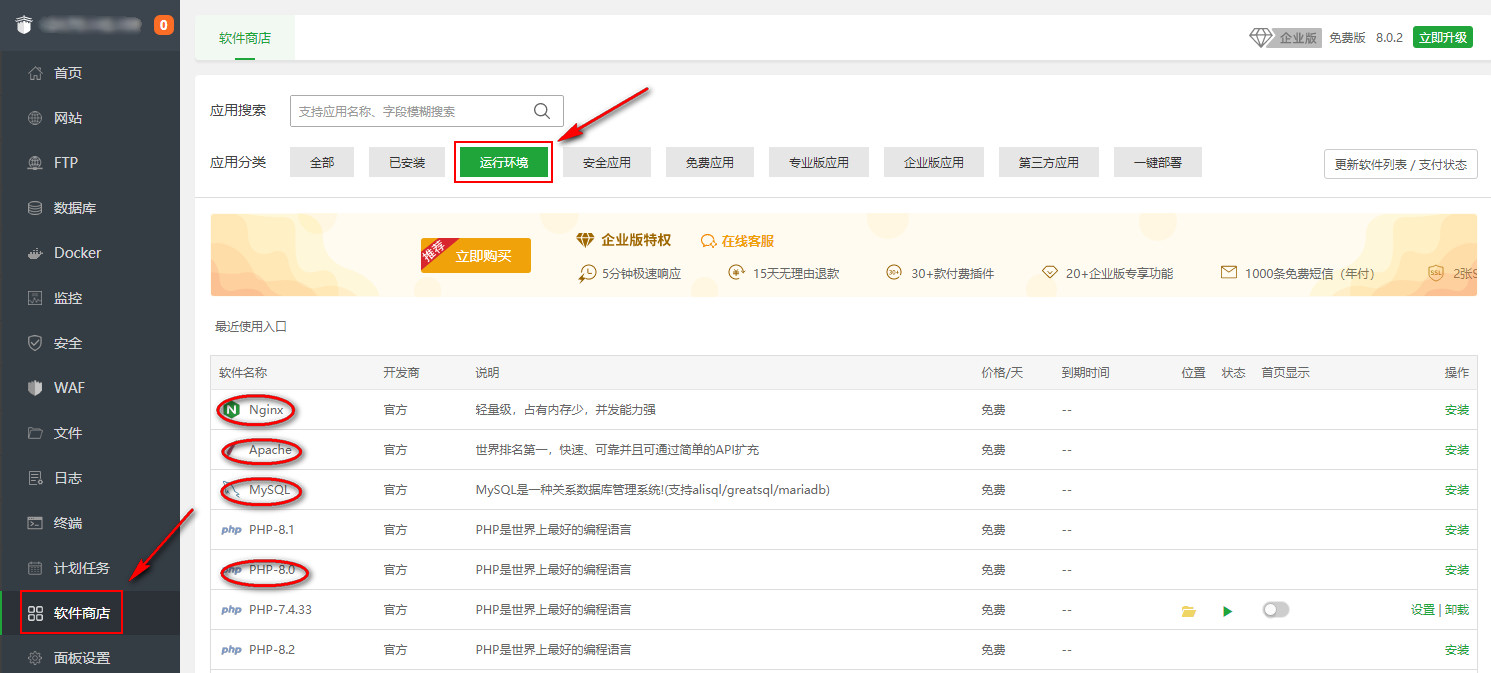Click the Nginx logo icon
The image size is (1491, 673).
tap(232, 410)
